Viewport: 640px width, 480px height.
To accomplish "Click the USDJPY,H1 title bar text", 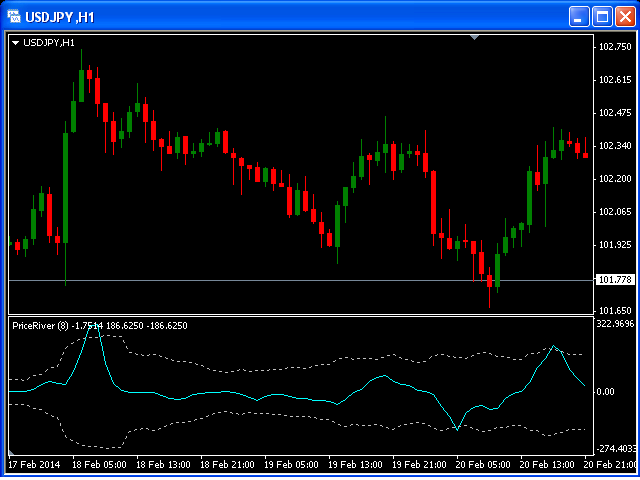I will click(x=60, y=17).
